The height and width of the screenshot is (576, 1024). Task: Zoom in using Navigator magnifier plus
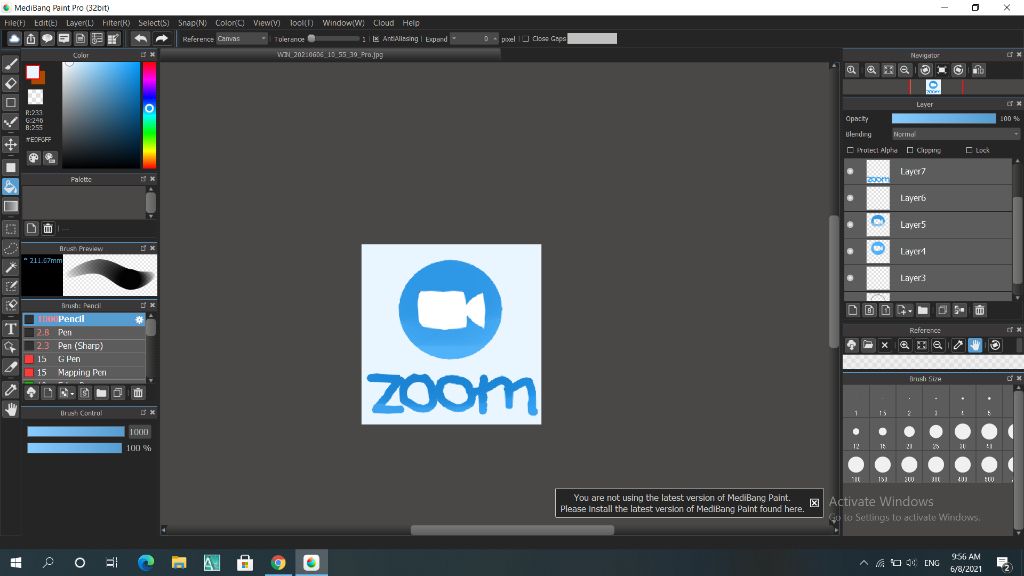871,70
